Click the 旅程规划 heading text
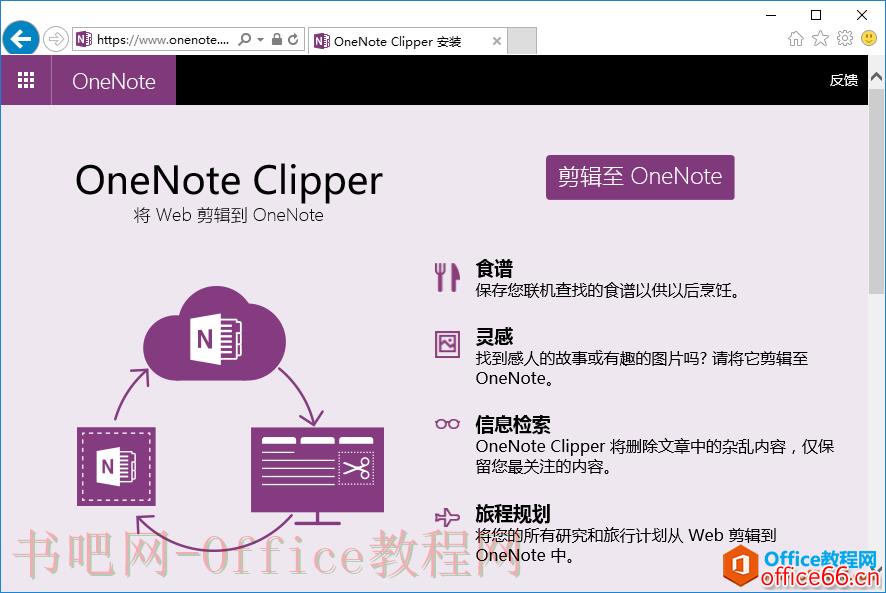The width and height of the screenshot is (886, 593). [513, 514]
